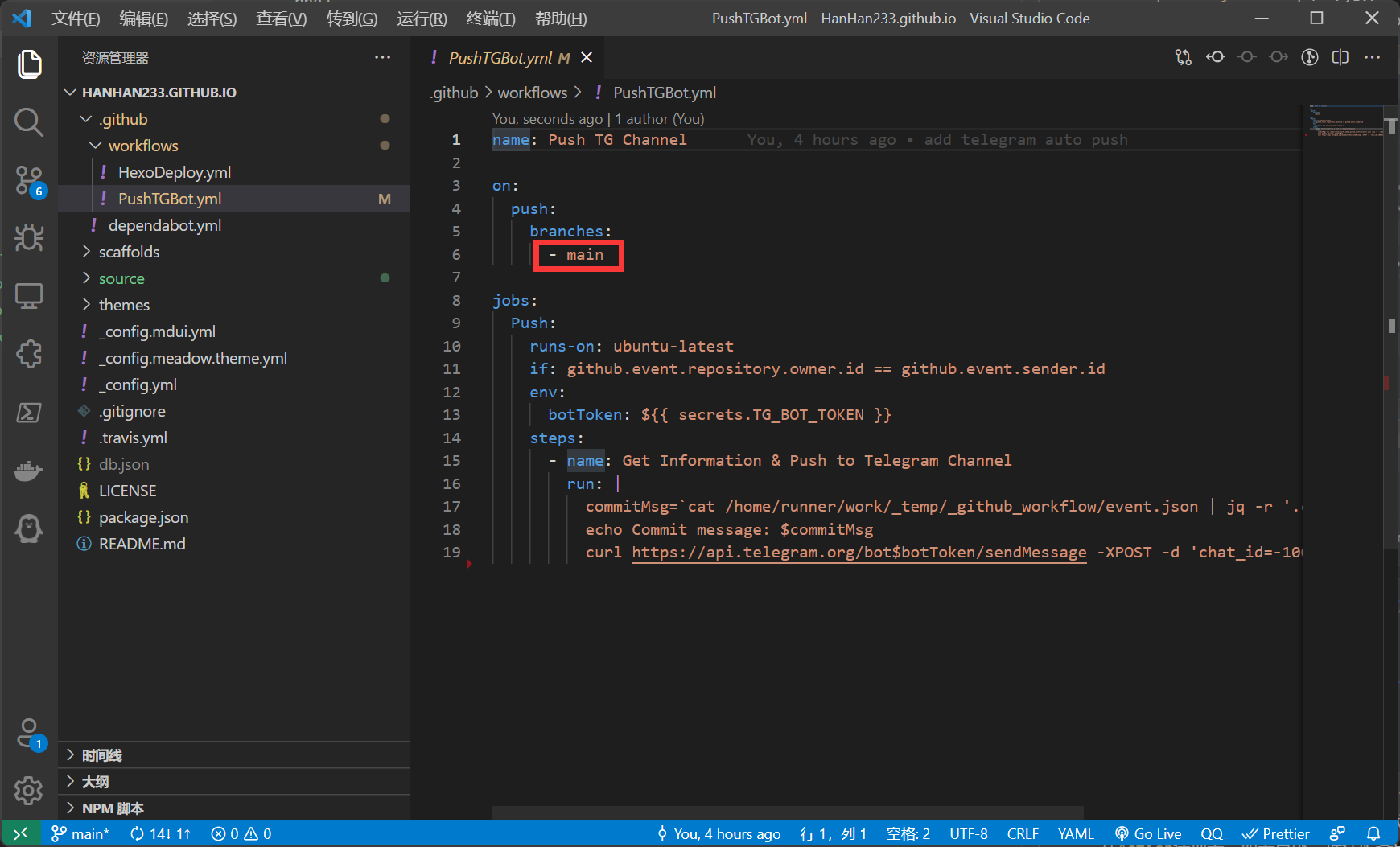Open the Telegram API link in line 19

[859, 553]
